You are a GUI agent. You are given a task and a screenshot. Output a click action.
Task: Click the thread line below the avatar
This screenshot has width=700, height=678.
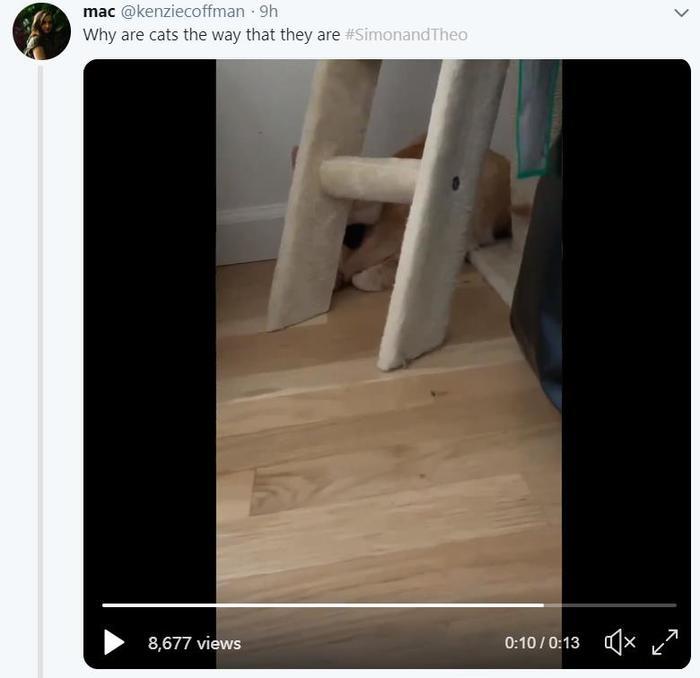click(41, 370)
